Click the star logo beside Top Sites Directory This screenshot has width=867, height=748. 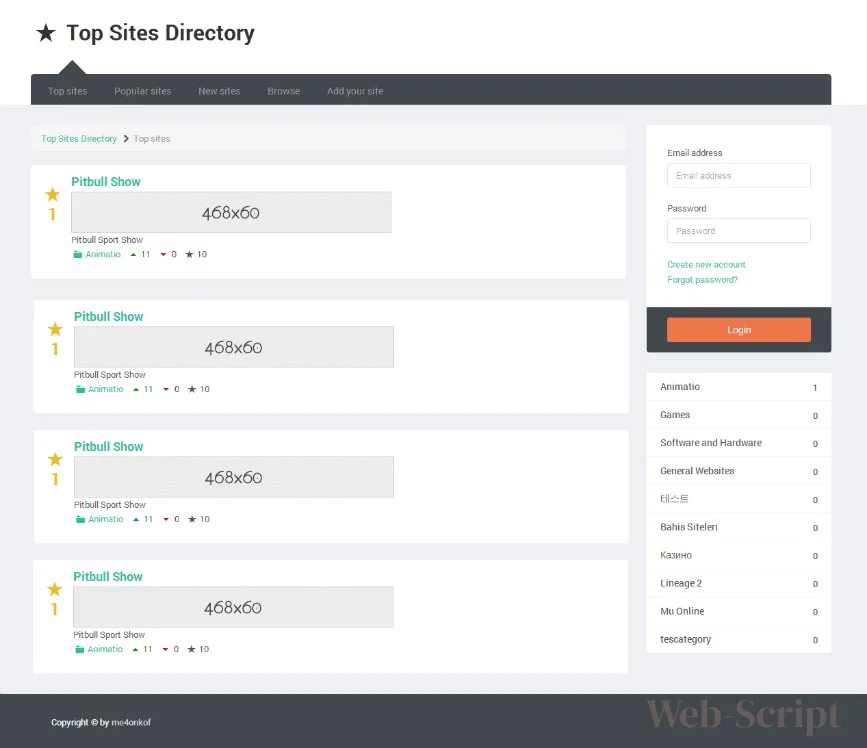tap(45, 34)
